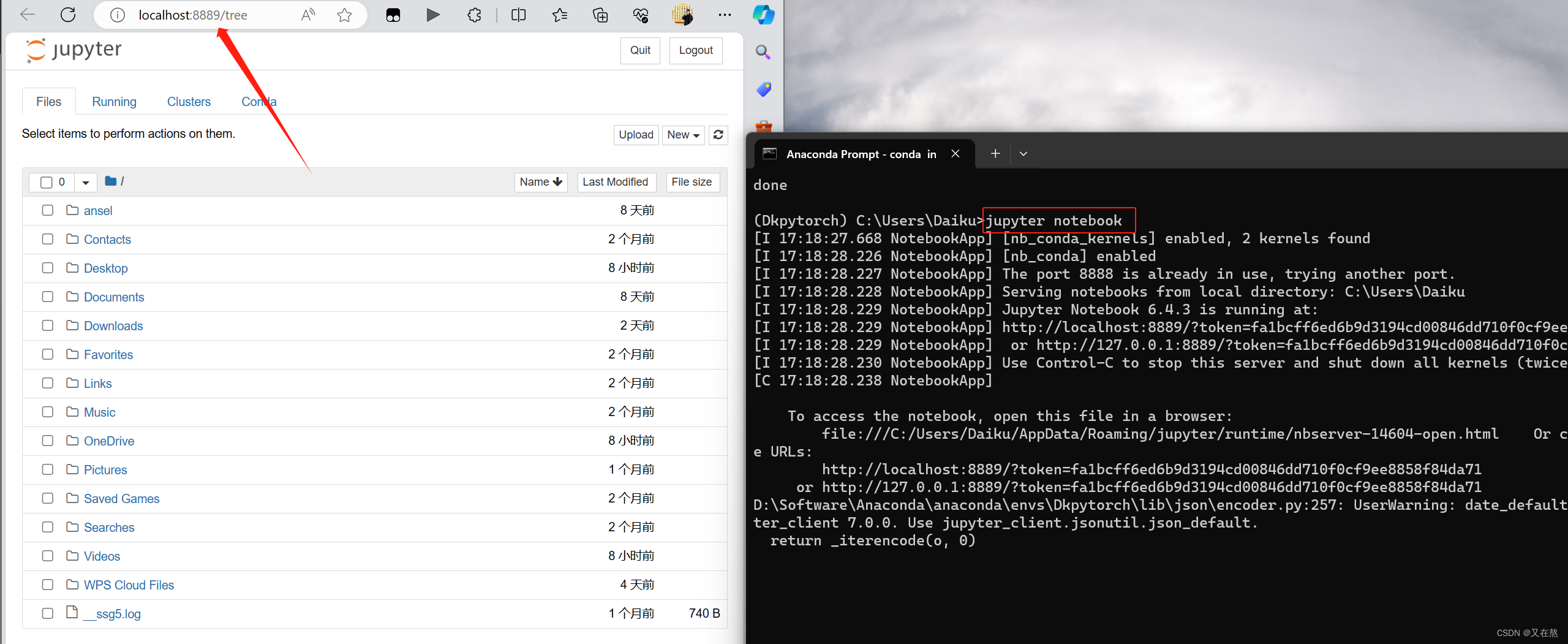Open the Searches folder link

tap(109, 528)
